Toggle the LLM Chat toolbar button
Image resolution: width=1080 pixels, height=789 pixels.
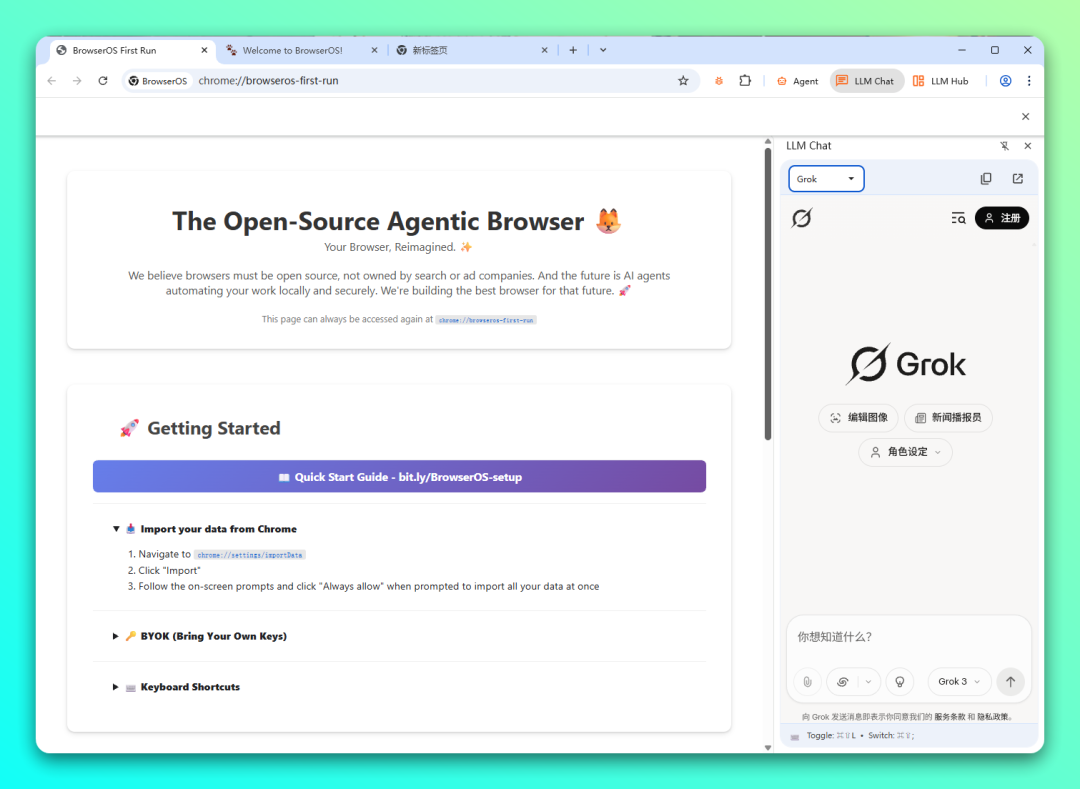click(866, 81)
